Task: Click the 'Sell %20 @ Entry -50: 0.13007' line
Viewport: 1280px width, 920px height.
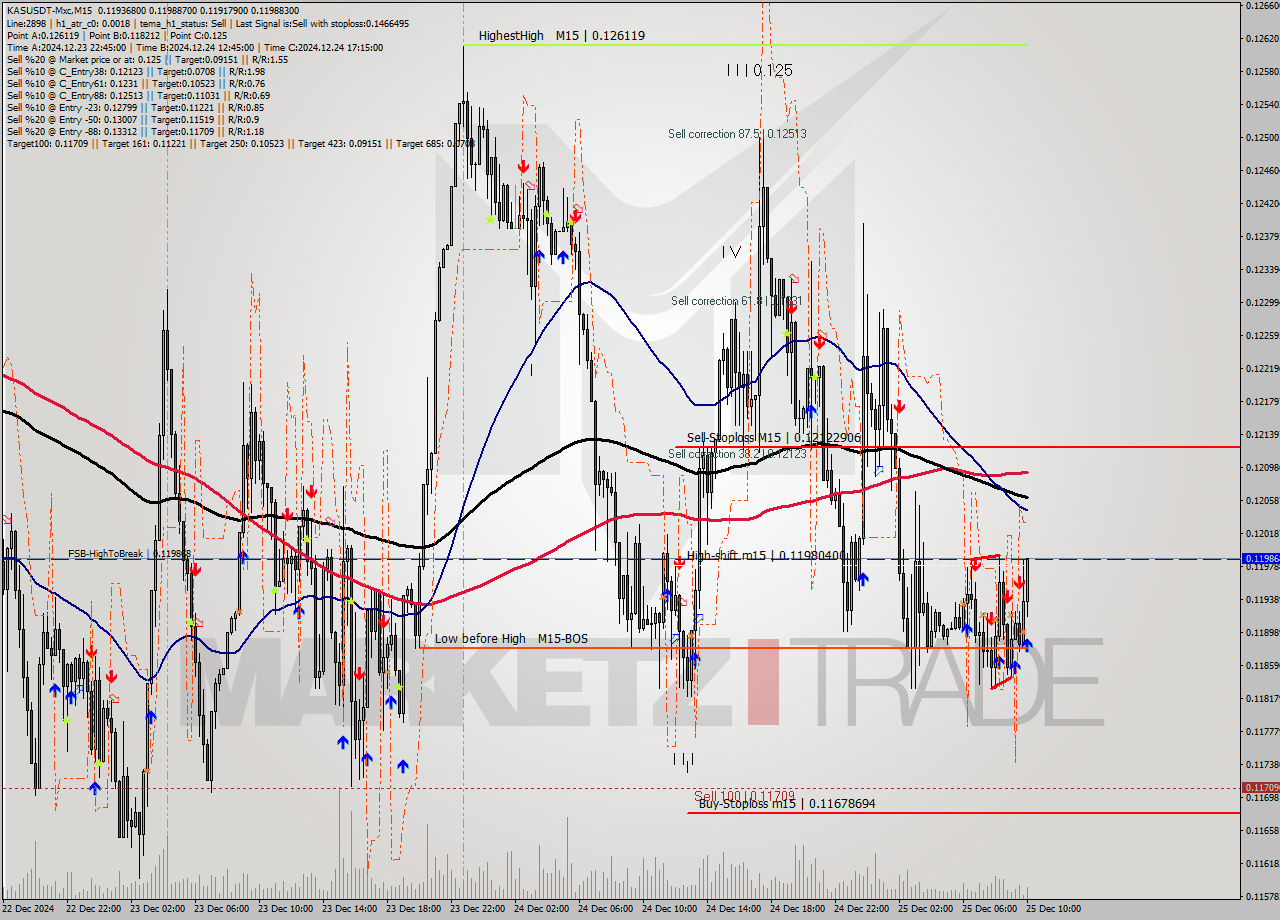Action: [x=133, y=119]
